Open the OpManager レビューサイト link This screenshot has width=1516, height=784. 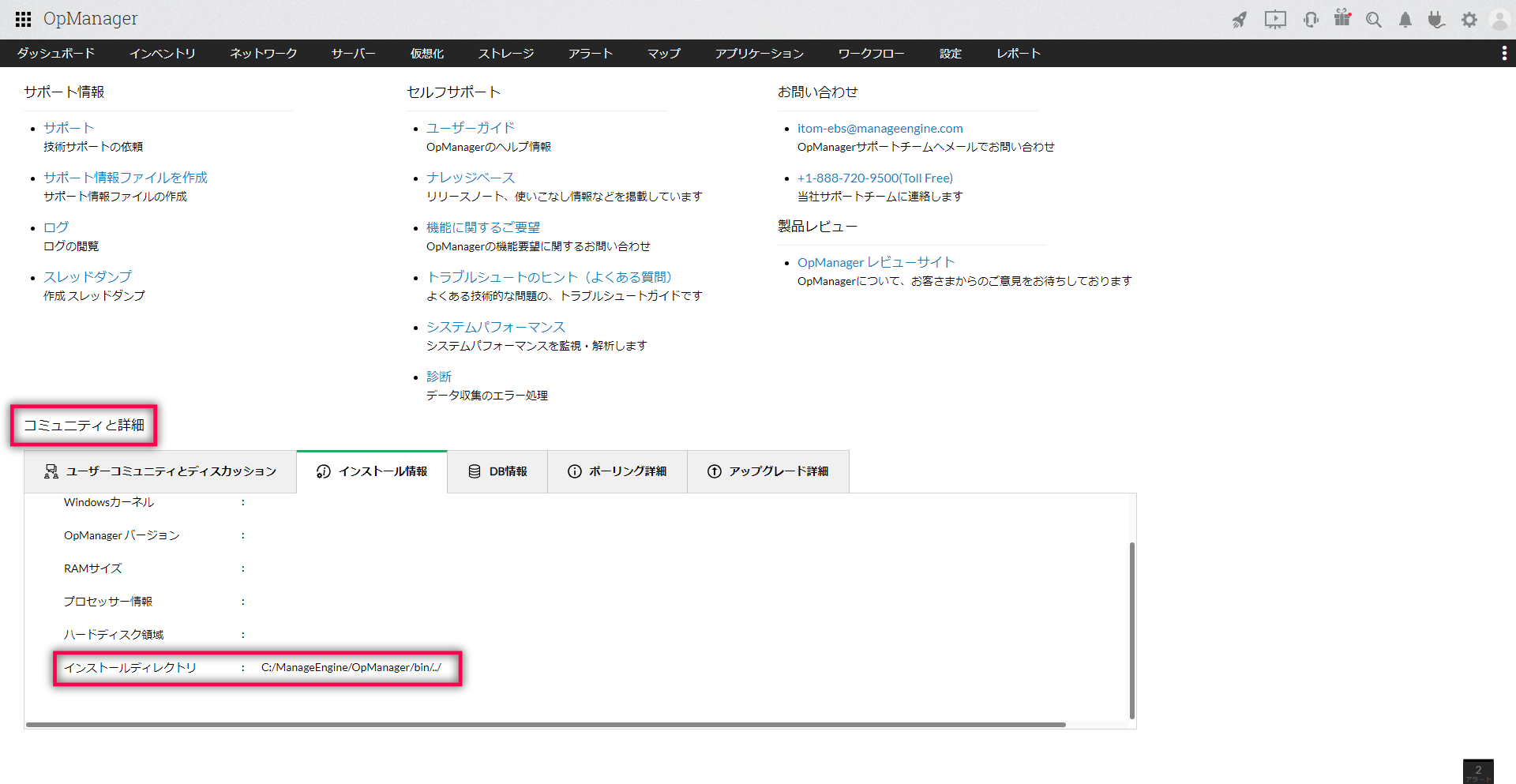[876, 262]
